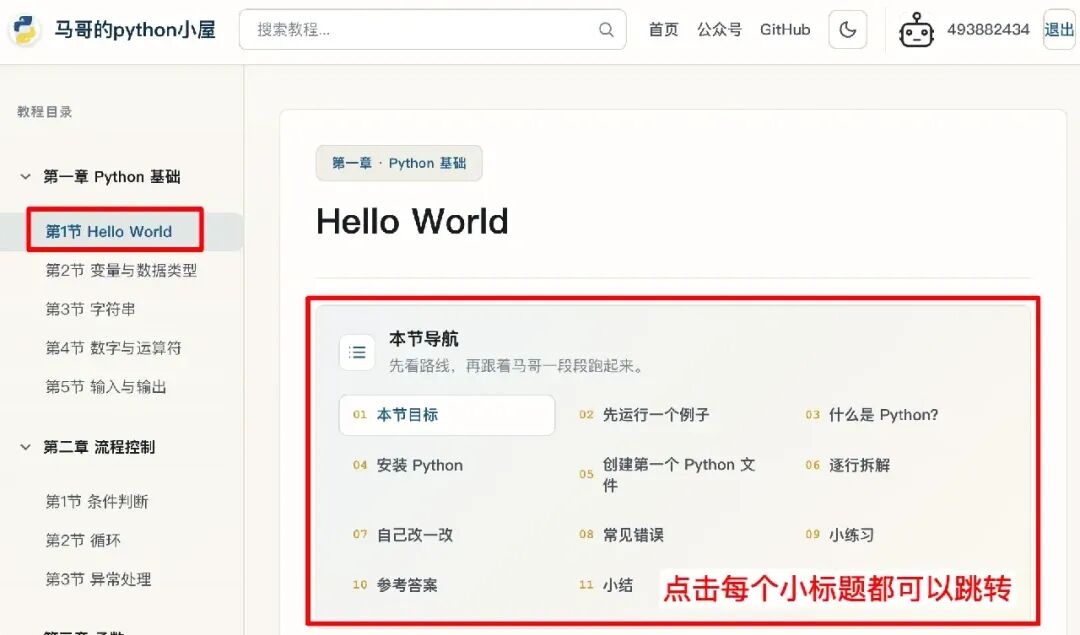
Task: Open 第4节 数字与运算符 lesson
Action: 114,348
